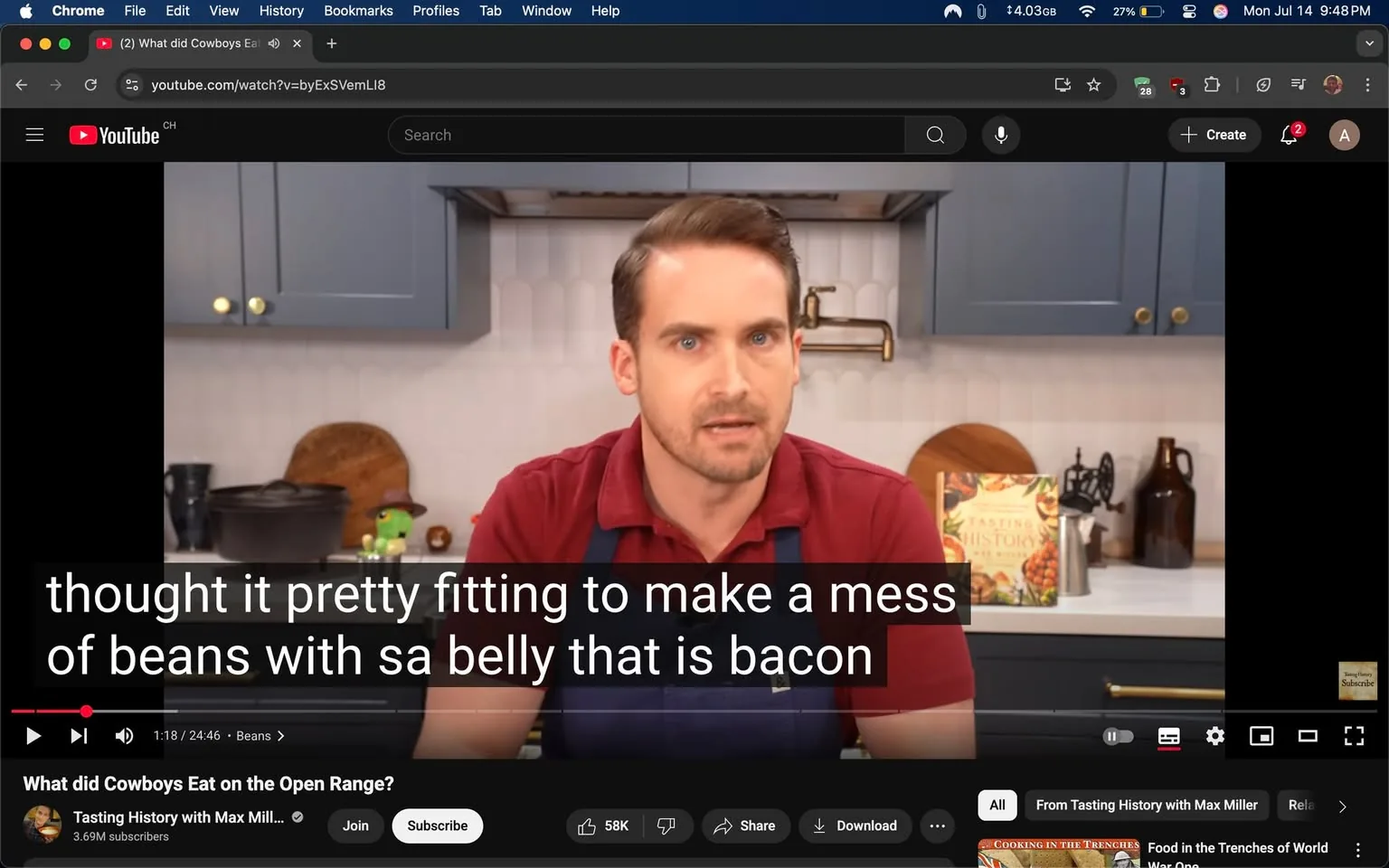Open YouTube notifications bell
This screenshot has height=868, width=1389.
pyautogui.click(x=1288, y=135)
